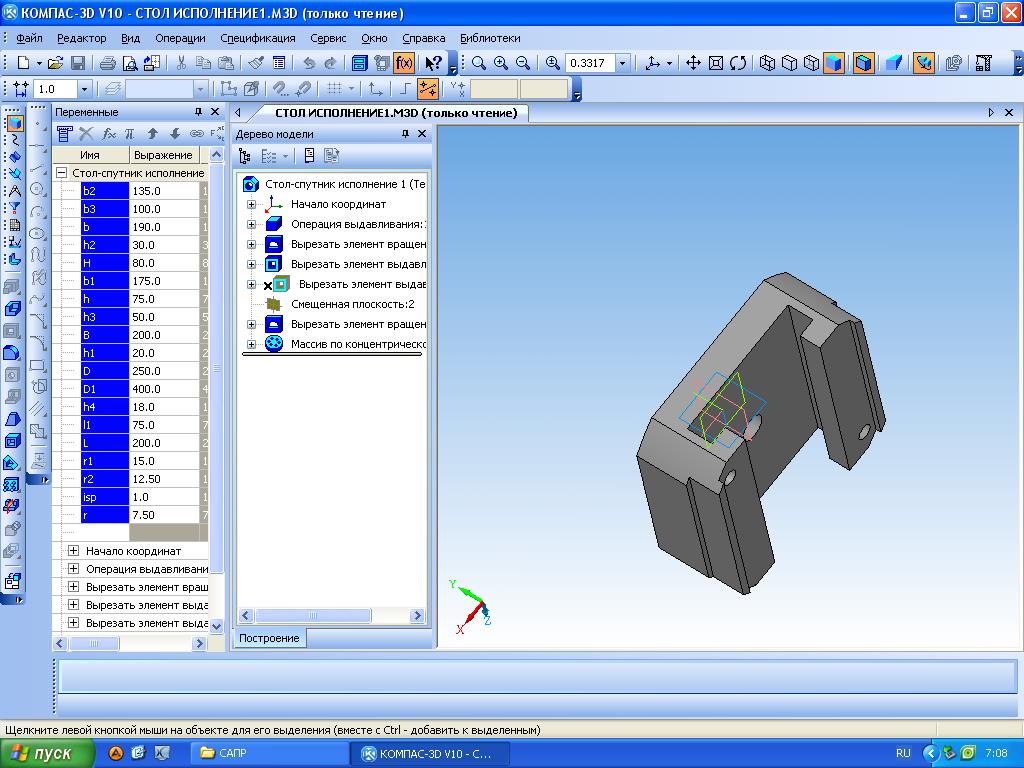Move variable down with arrow icon

[x=174, y=134]
